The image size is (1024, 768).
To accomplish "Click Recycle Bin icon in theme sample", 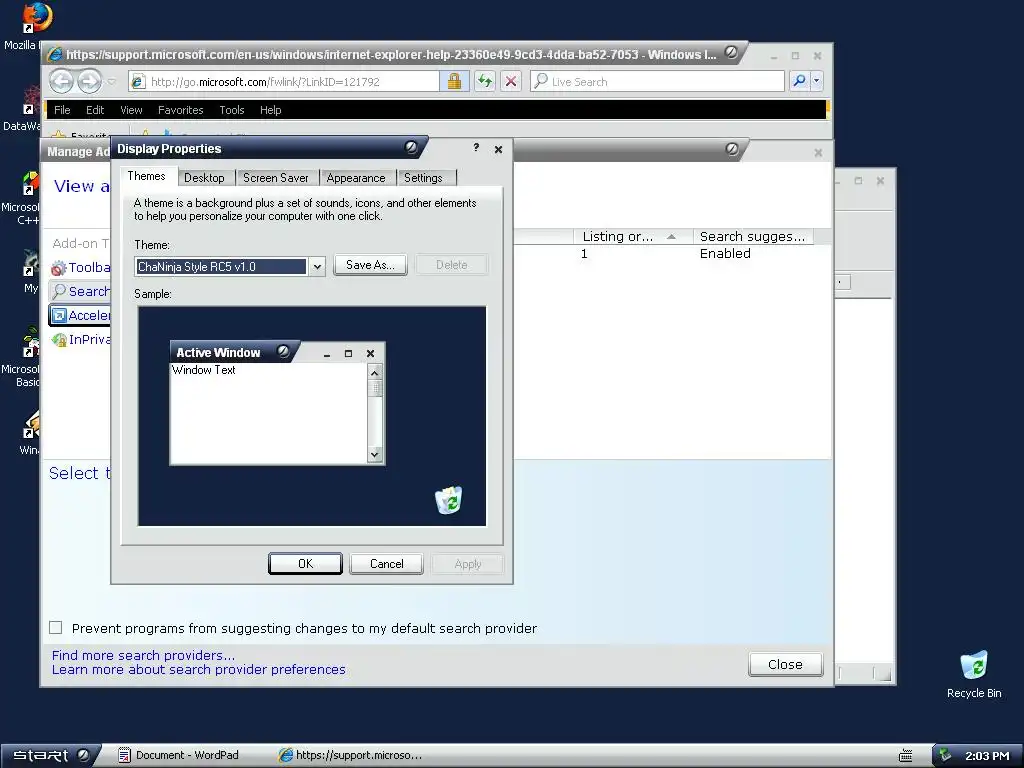I will pos(449,500).
